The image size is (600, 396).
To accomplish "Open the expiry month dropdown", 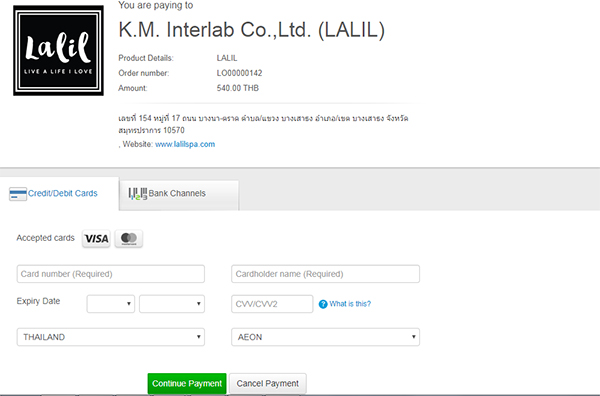I will coord(111,304).
